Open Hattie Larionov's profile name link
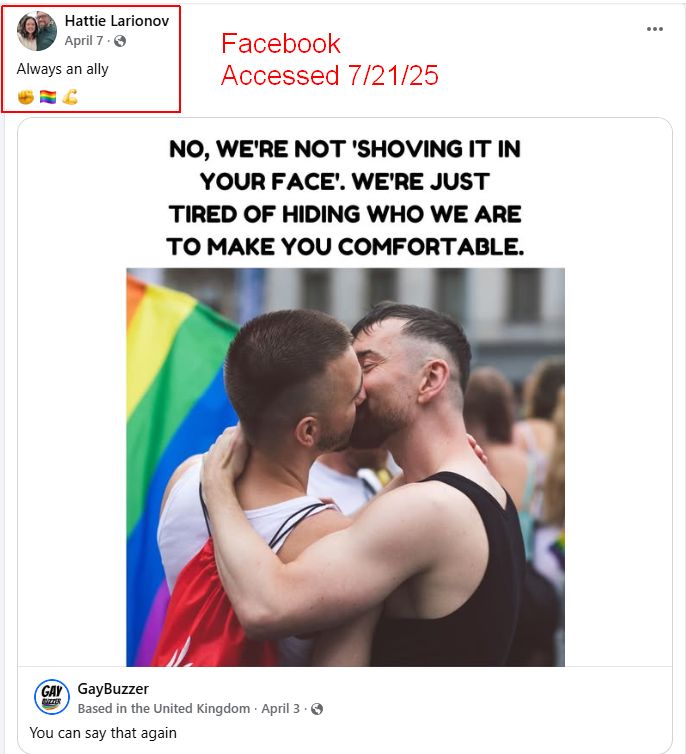This screenshot has height=754, width=686. click(x=117, y=21)
